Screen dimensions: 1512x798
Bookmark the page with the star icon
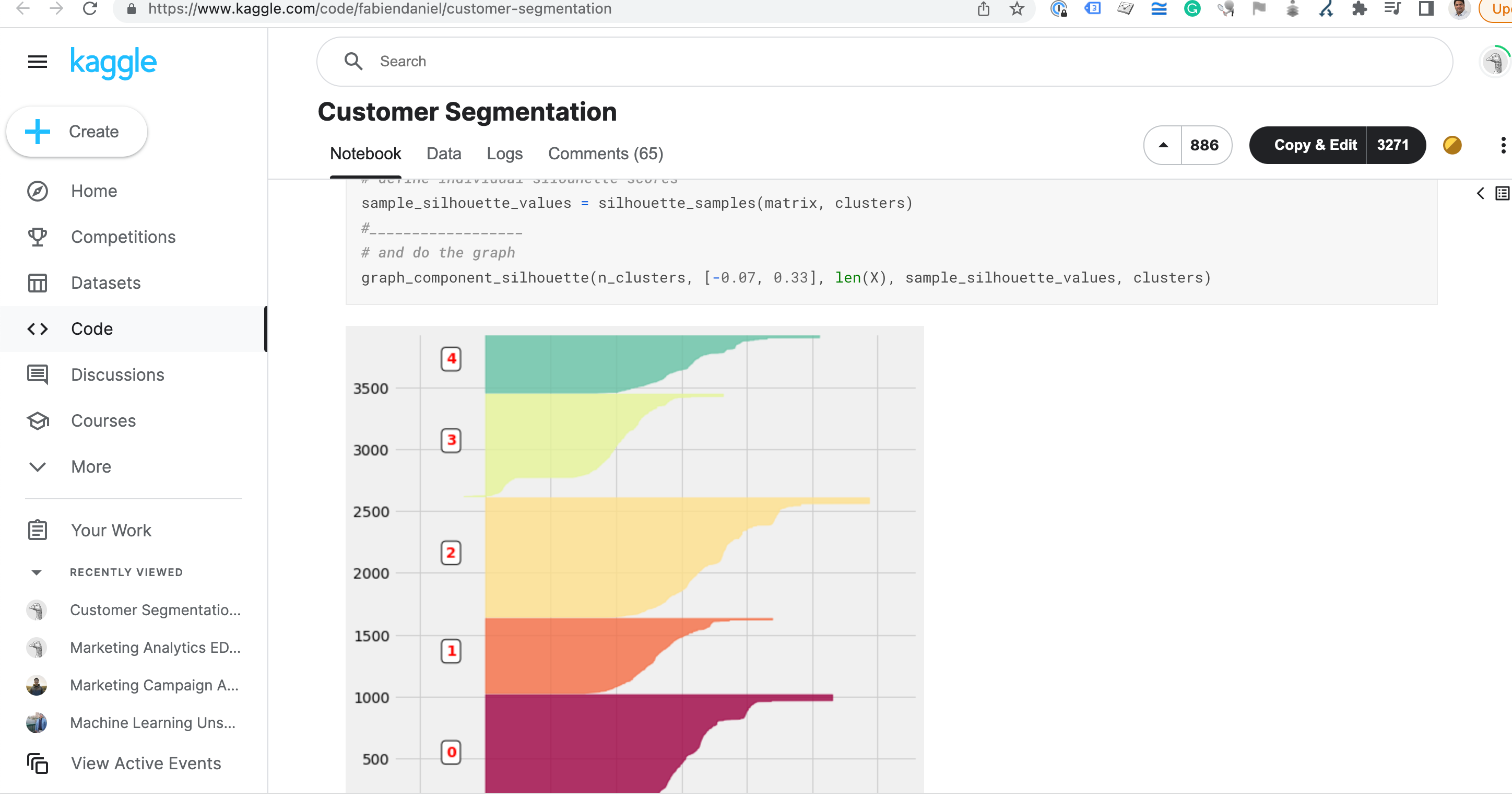(x=1017, y=9)
